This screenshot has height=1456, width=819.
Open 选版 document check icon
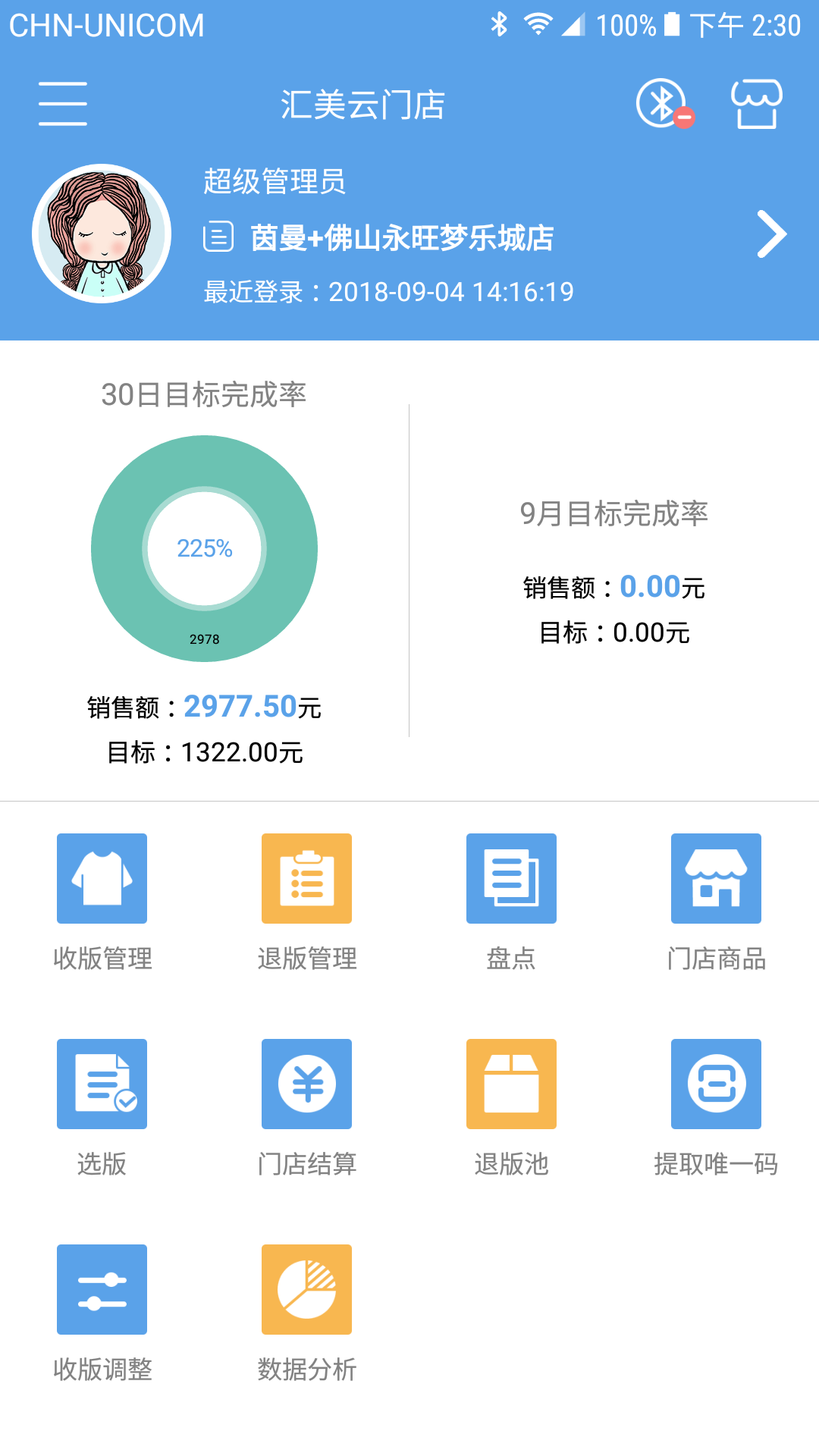point(102,1084)
